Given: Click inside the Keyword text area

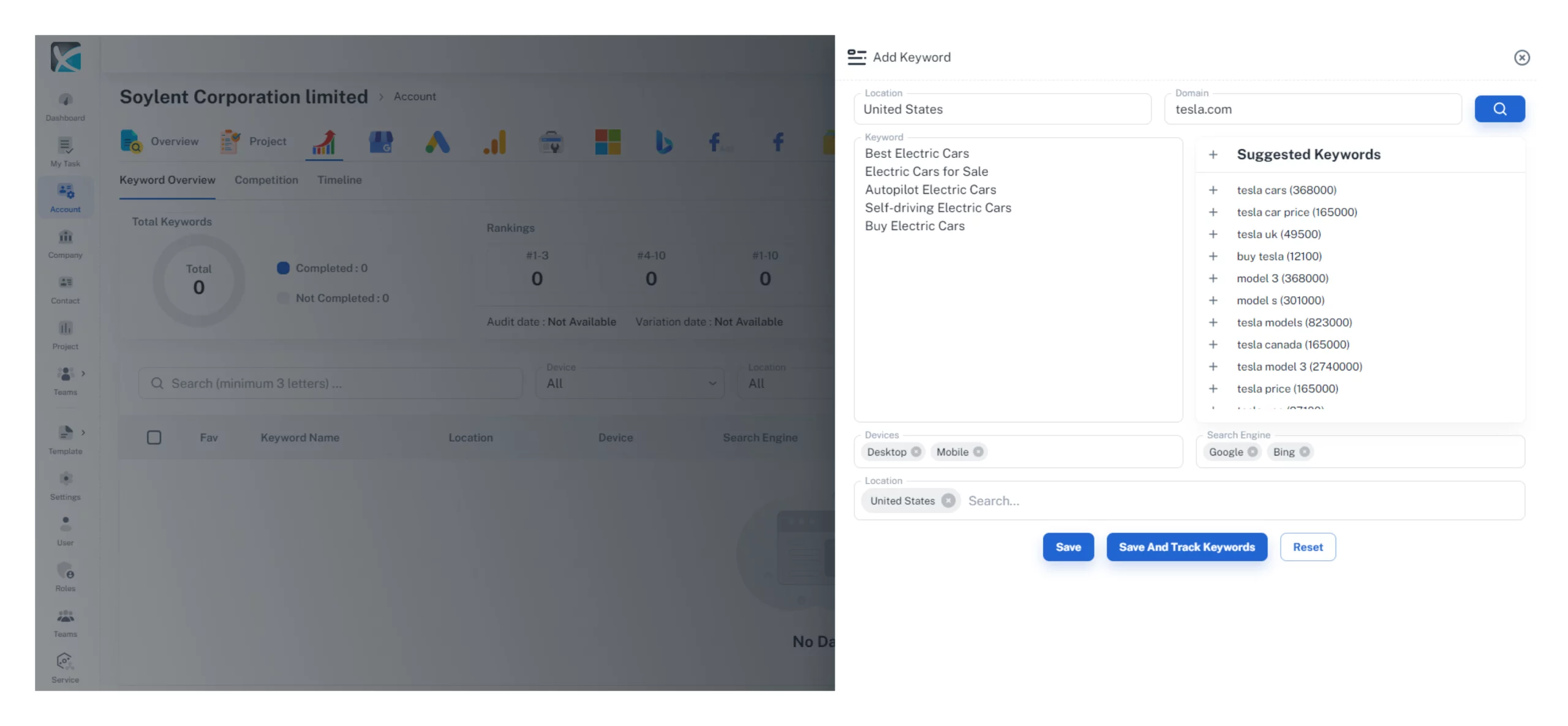Looking at the screenshot, I should (1019, 280).
